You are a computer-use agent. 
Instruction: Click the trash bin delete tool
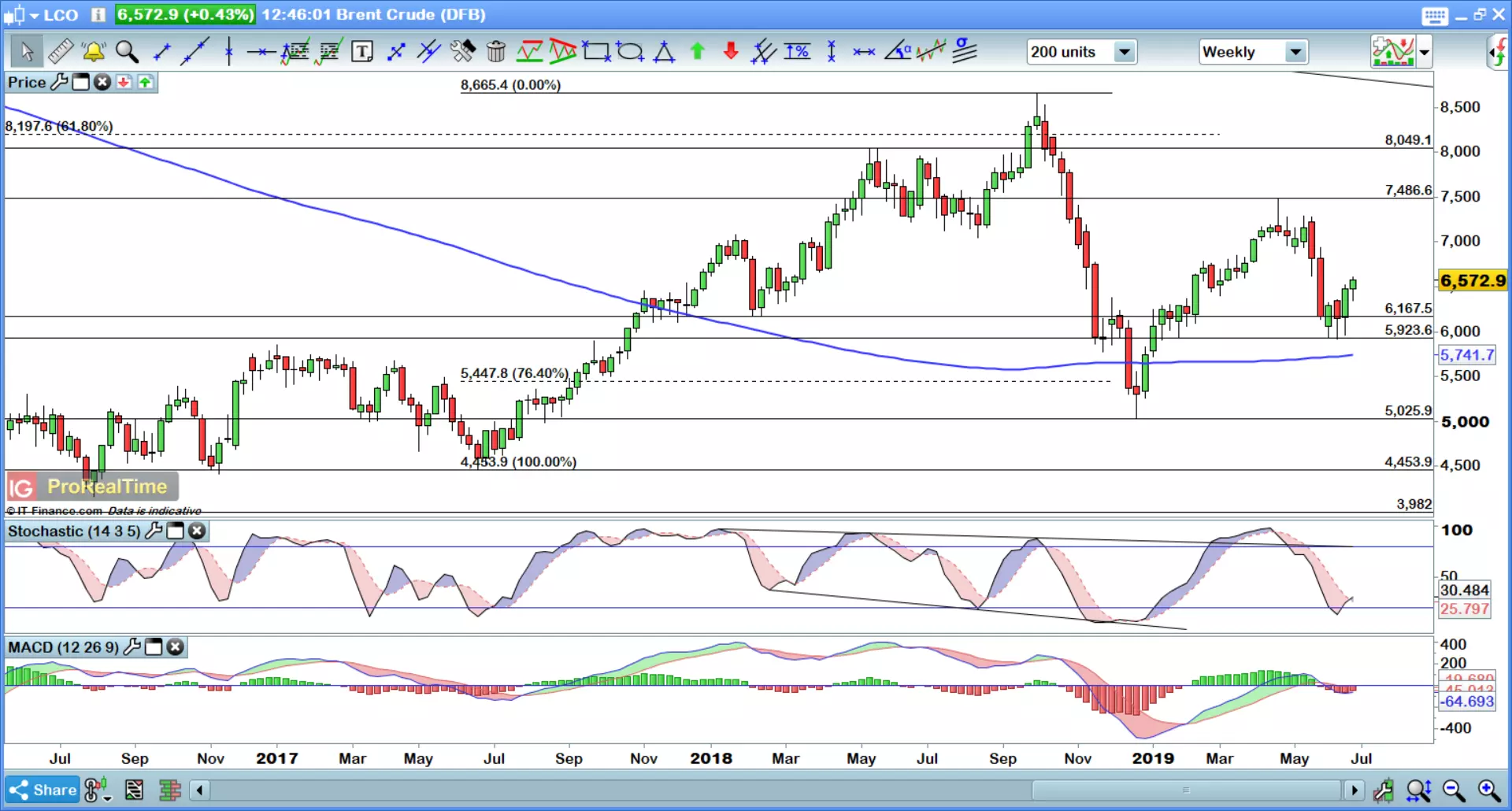tap(496, 52)
